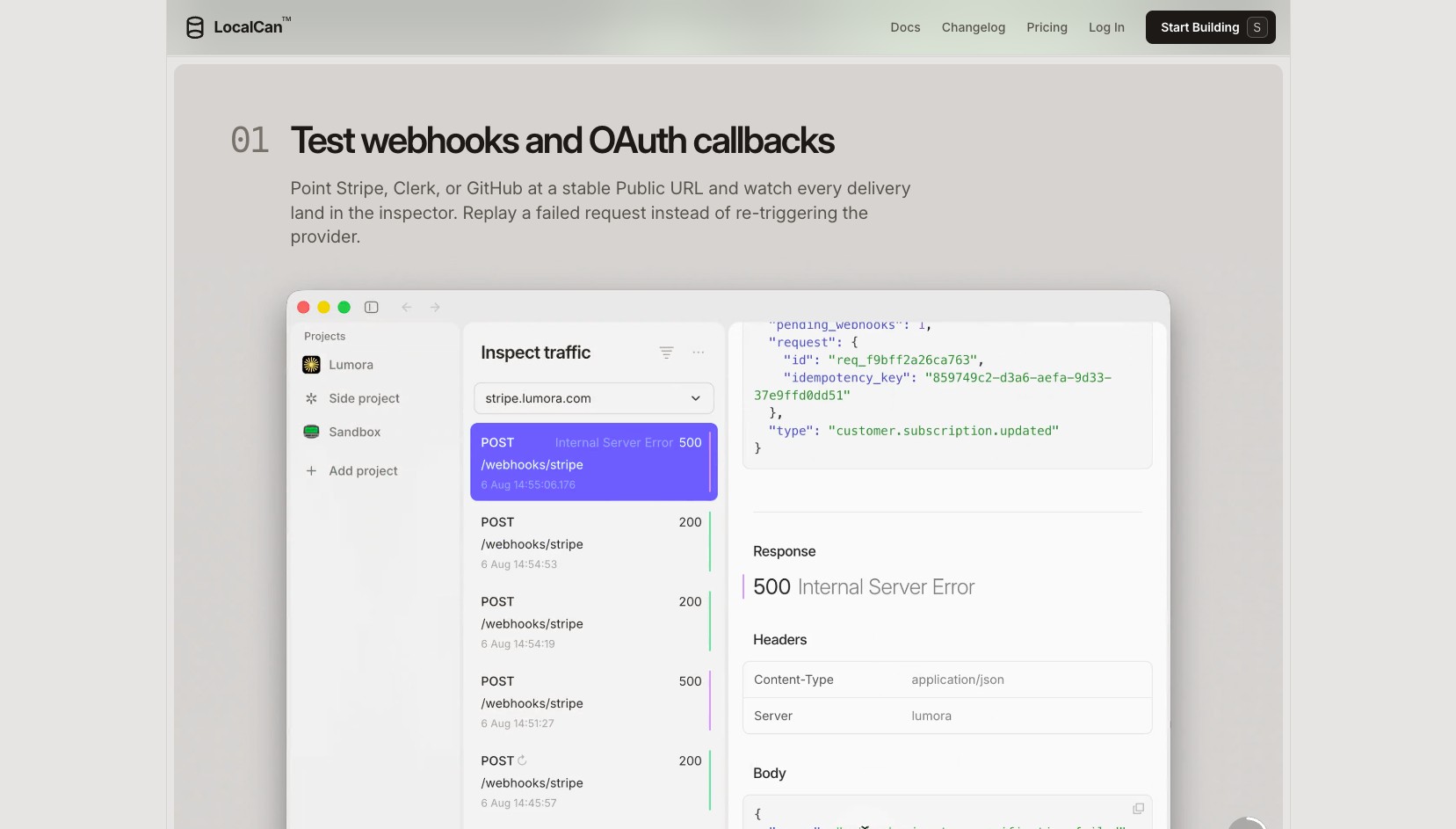Select the POST request at 14:54:19

click(594, 622)
